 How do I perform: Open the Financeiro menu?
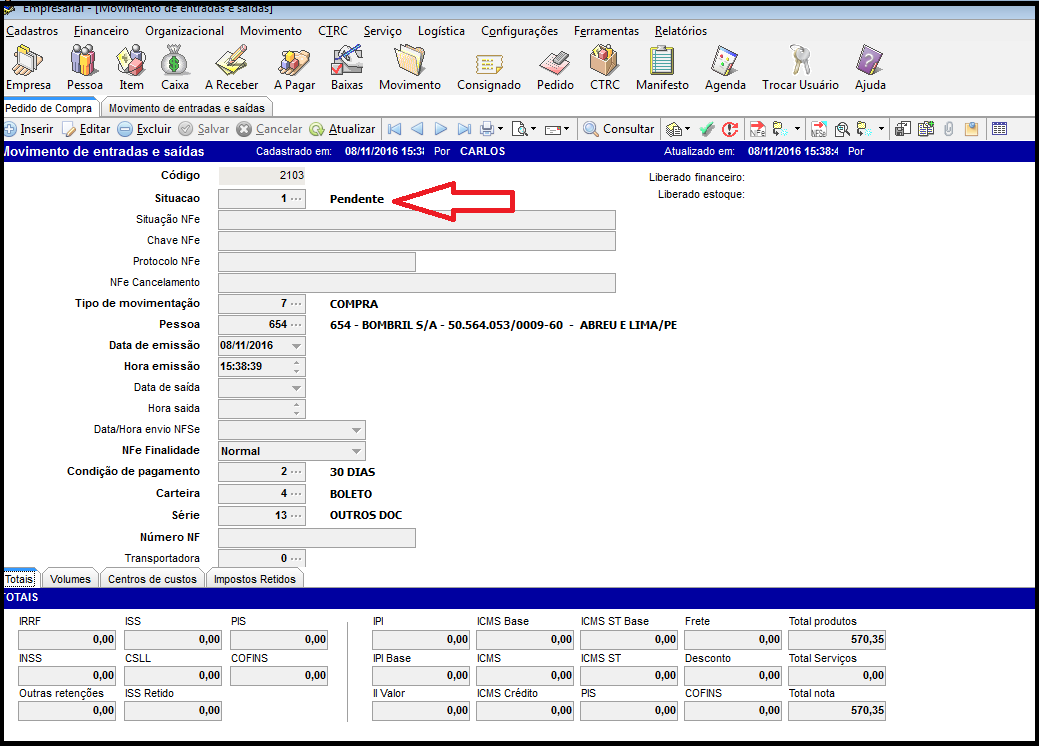pyautogui.click(x=101, y=31)
